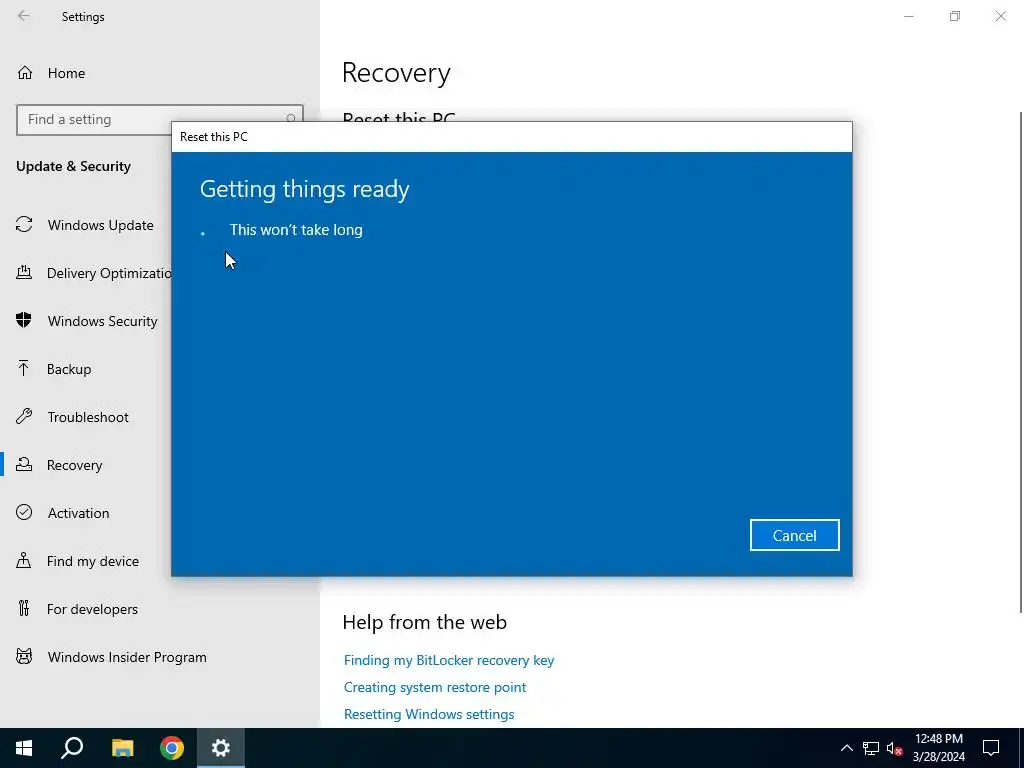
Task: Go back with Settings back arrow
Action: [x=24, y=16]
